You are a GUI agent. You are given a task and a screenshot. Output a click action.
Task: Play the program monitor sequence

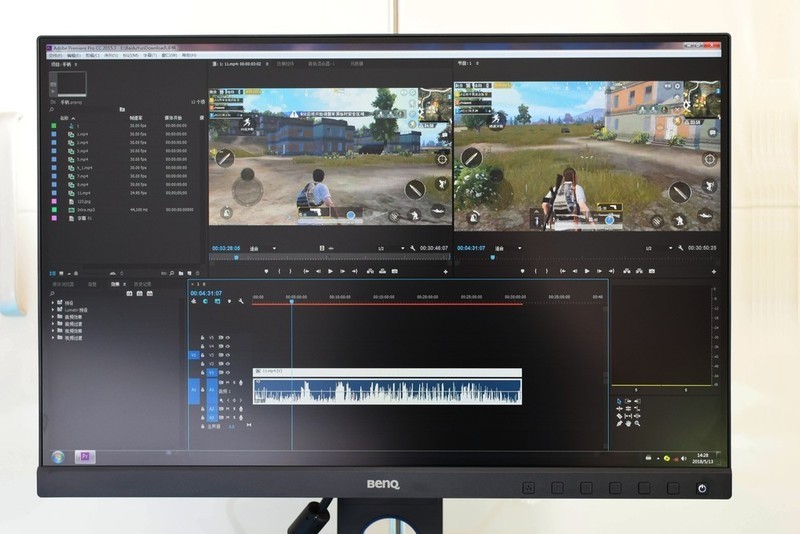click(x=587, y=271)
